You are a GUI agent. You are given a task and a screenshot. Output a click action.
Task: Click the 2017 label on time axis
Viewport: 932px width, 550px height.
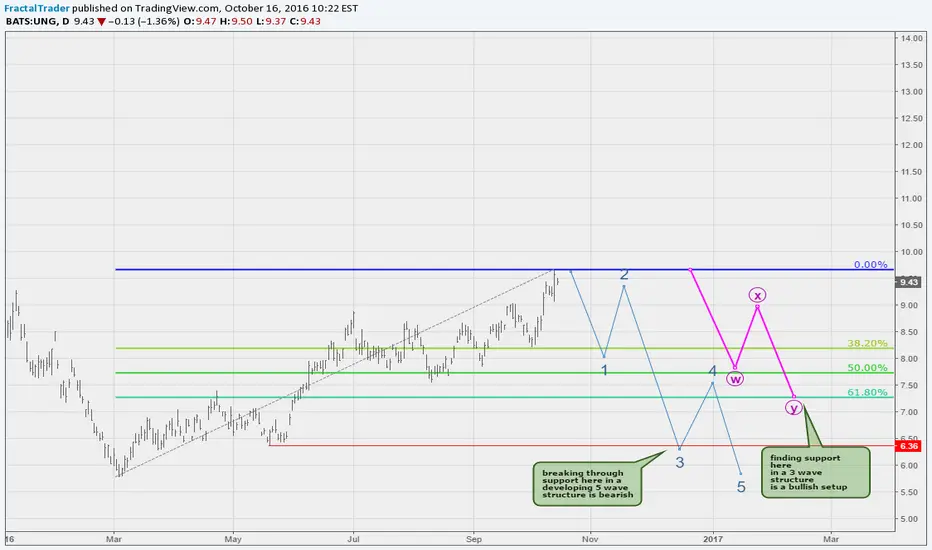(713, 539)
